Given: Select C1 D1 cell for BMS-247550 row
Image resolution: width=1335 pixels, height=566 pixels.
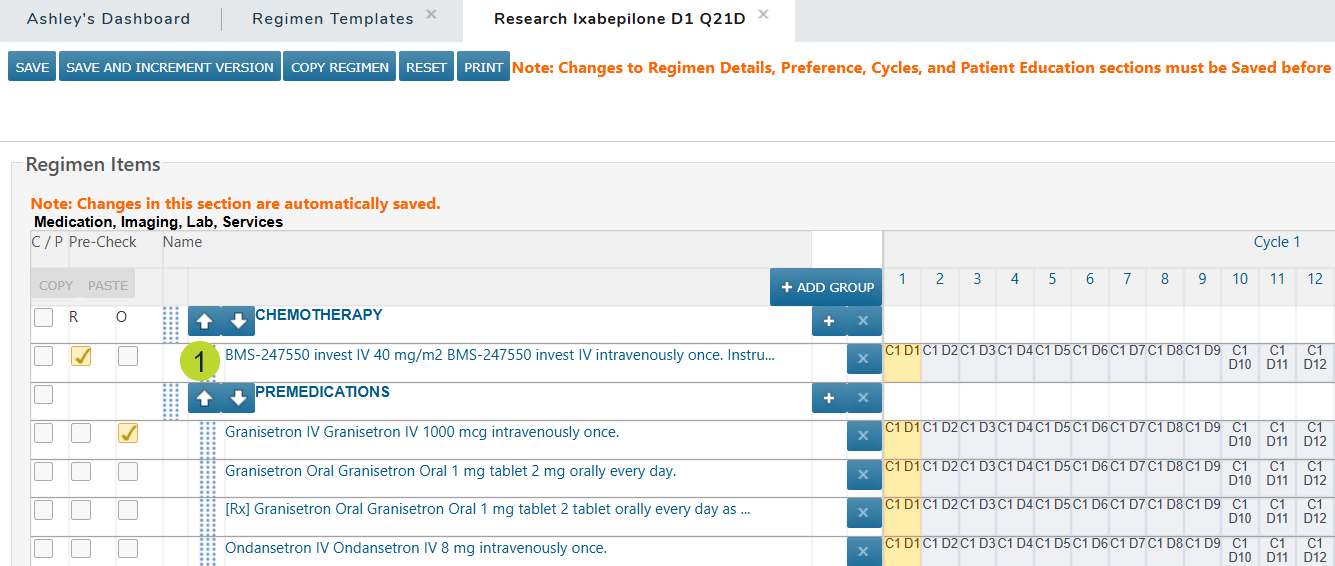Looking at the screenshot, I should (902, 351).
